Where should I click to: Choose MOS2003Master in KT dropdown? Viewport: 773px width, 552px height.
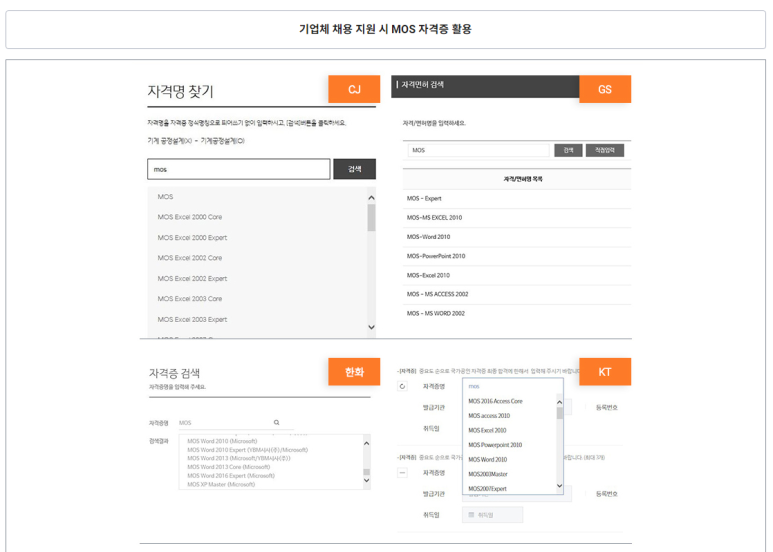pyautogui.click(x=488, y=474)
